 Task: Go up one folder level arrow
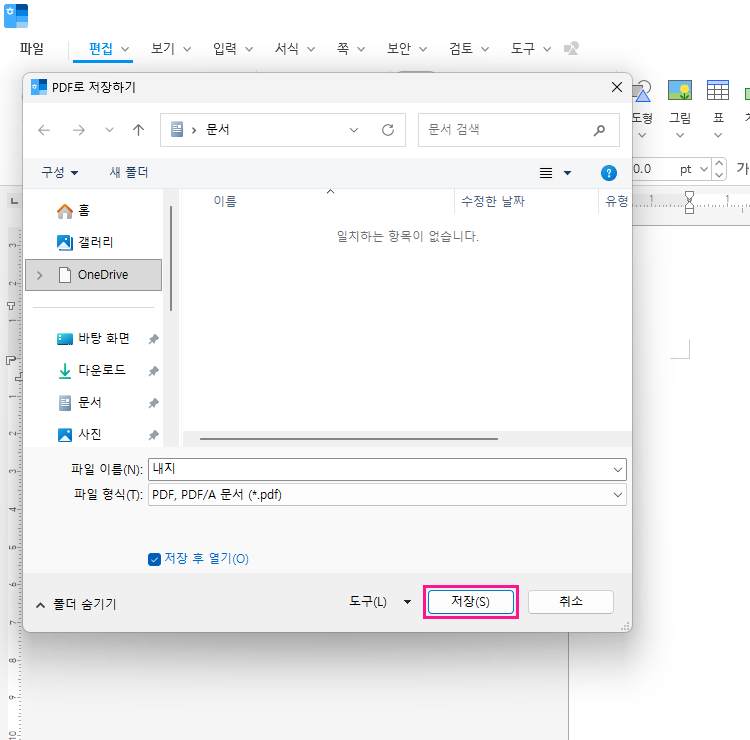[138, 130]
